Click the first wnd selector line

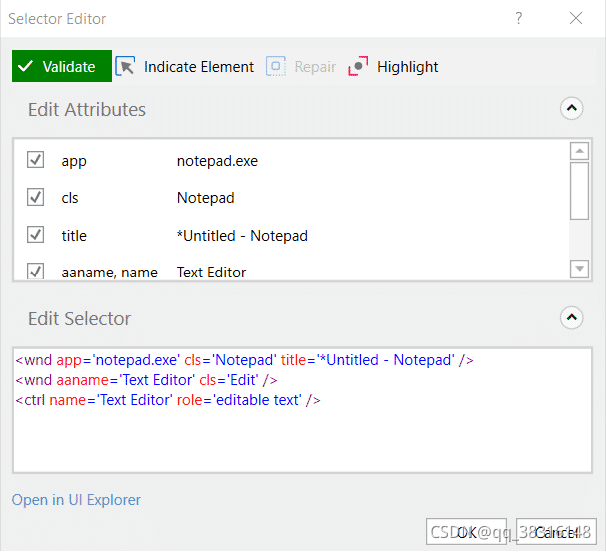tap(244, 360)
